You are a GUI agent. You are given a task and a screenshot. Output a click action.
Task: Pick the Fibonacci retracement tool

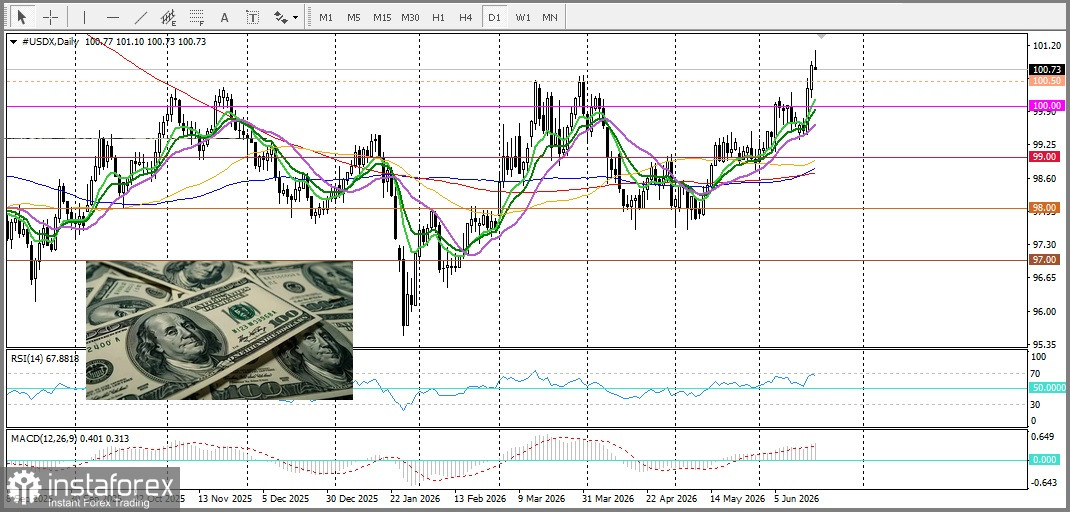click(x=197, y=16)
